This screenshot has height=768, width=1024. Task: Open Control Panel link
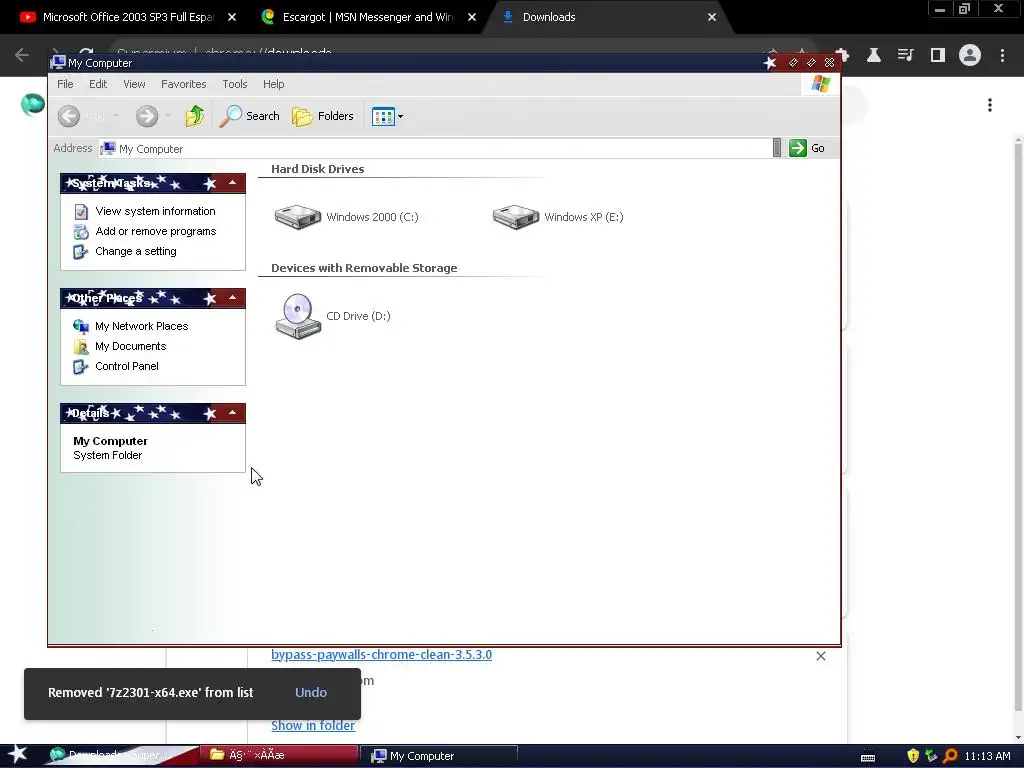pos(127,366)
